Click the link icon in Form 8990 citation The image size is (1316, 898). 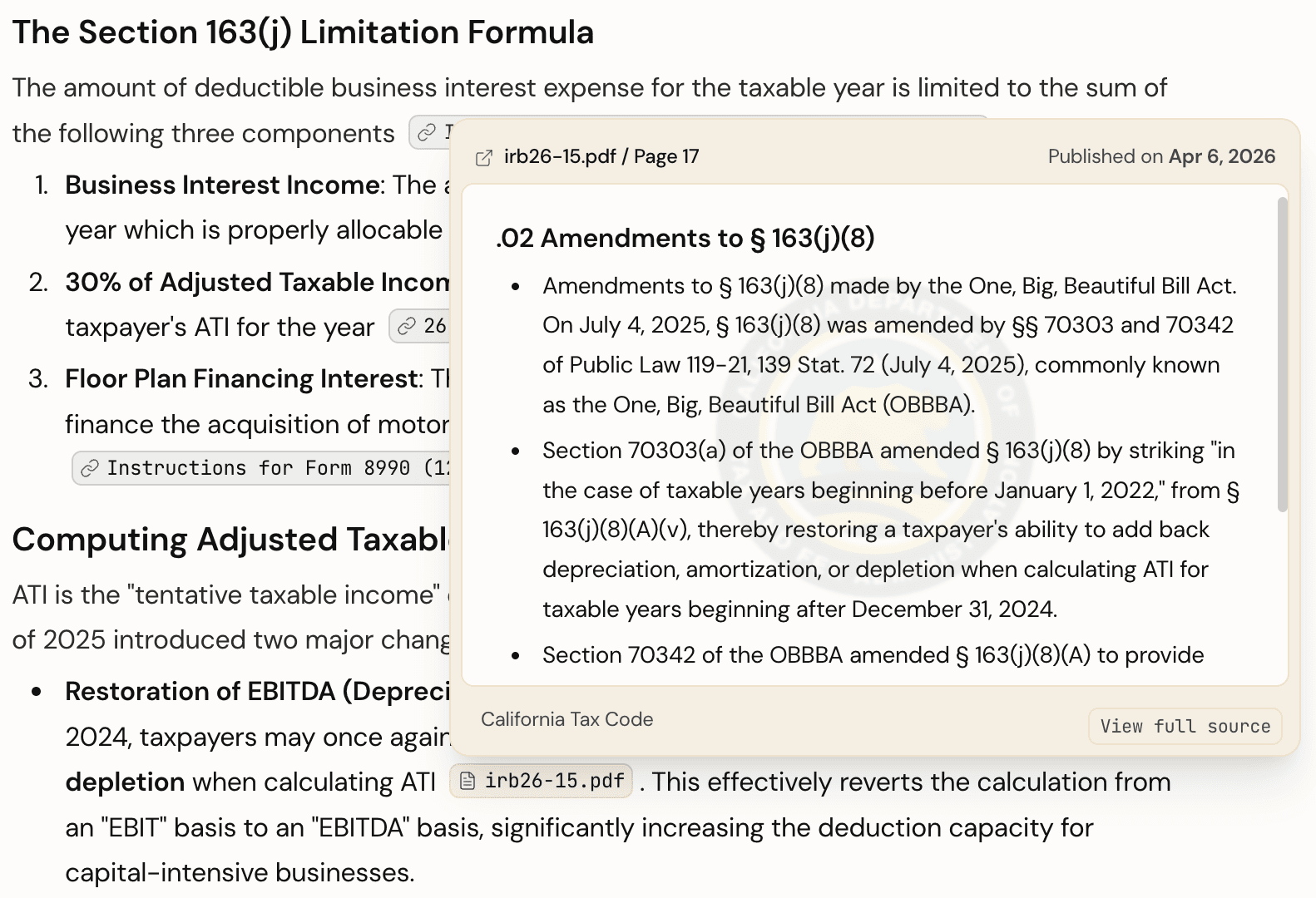(89, 469)
